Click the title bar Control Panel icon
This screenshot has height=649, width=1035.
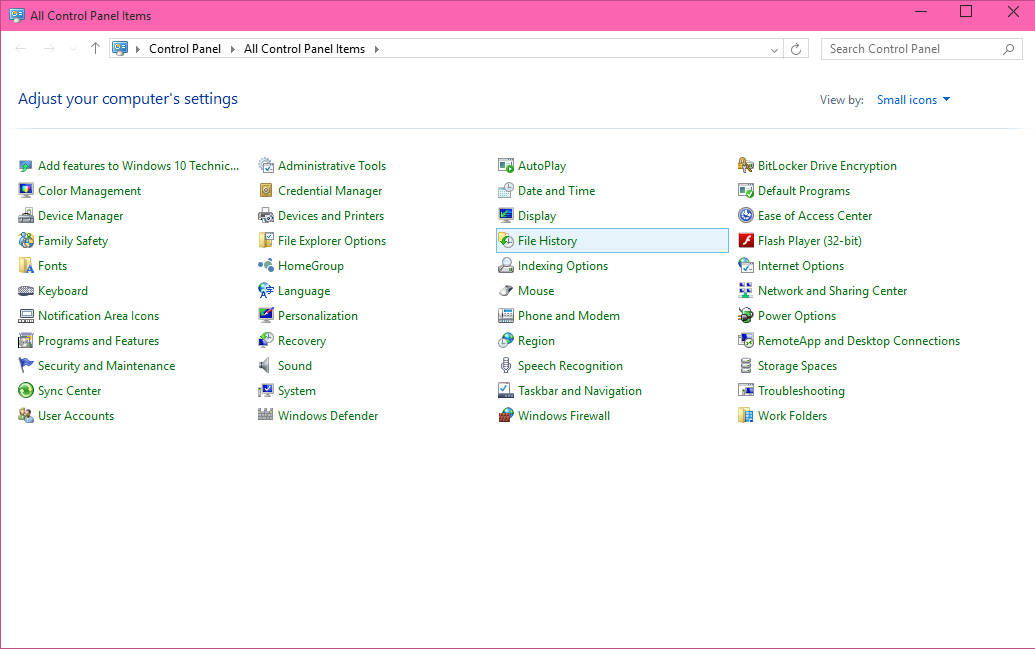click(17, 15)
